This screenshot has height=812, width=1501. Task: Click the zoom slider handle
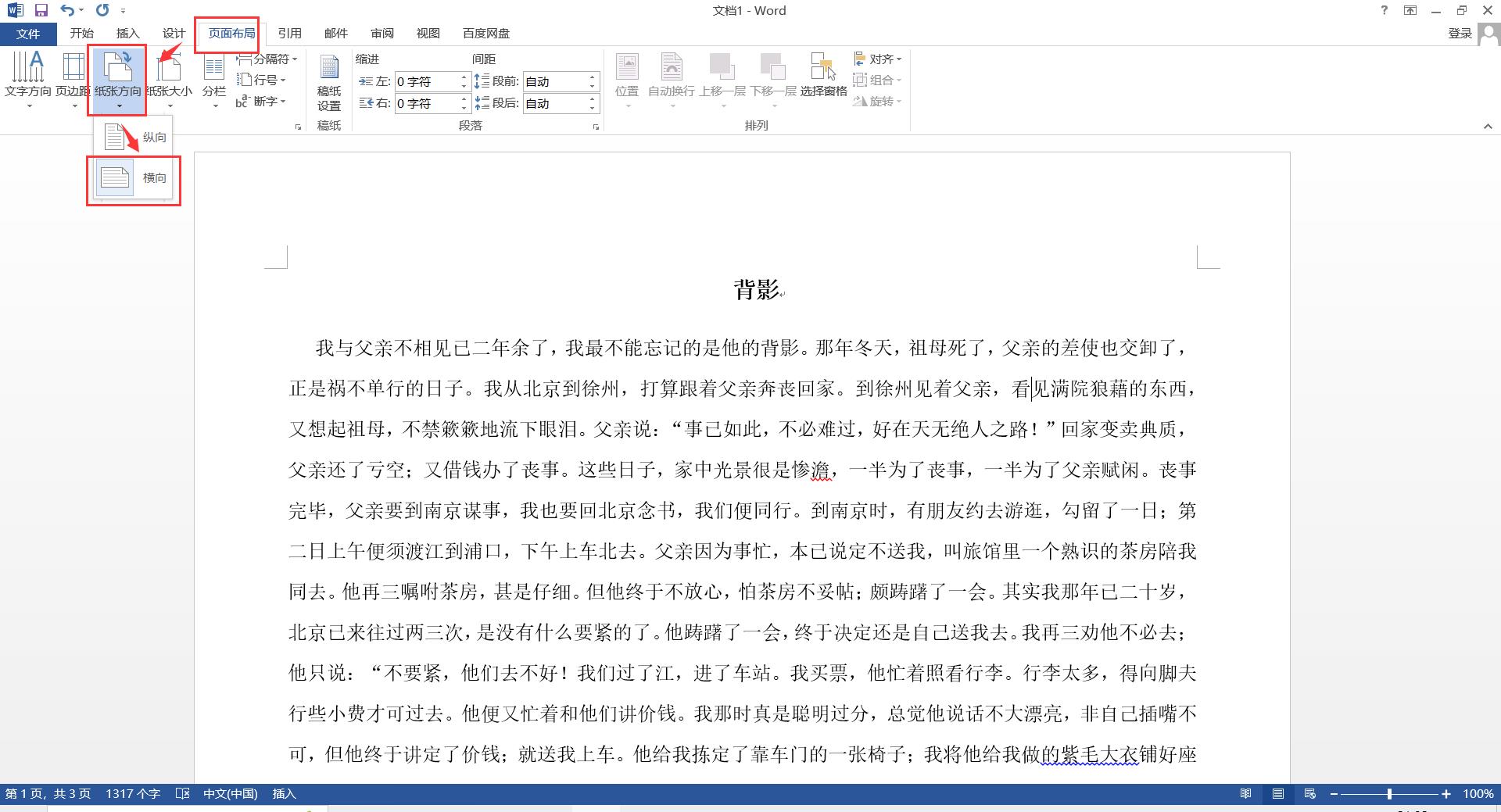(1389, 793)
